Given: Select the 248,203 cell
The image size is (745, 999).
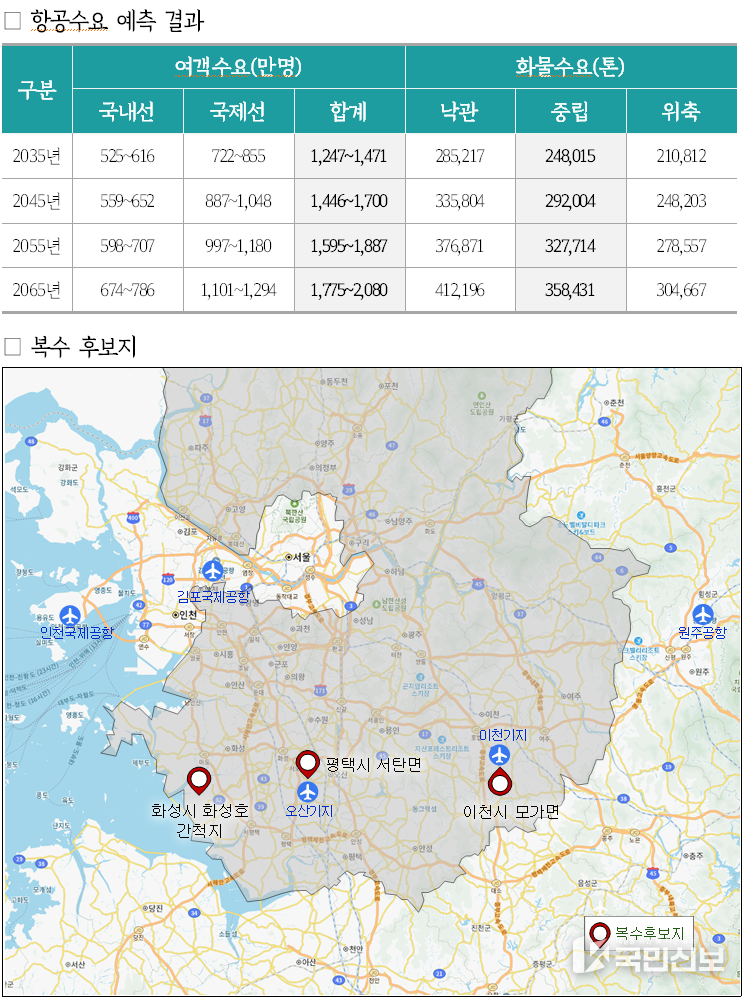Looking at the screenshot, I should (682, 201).
